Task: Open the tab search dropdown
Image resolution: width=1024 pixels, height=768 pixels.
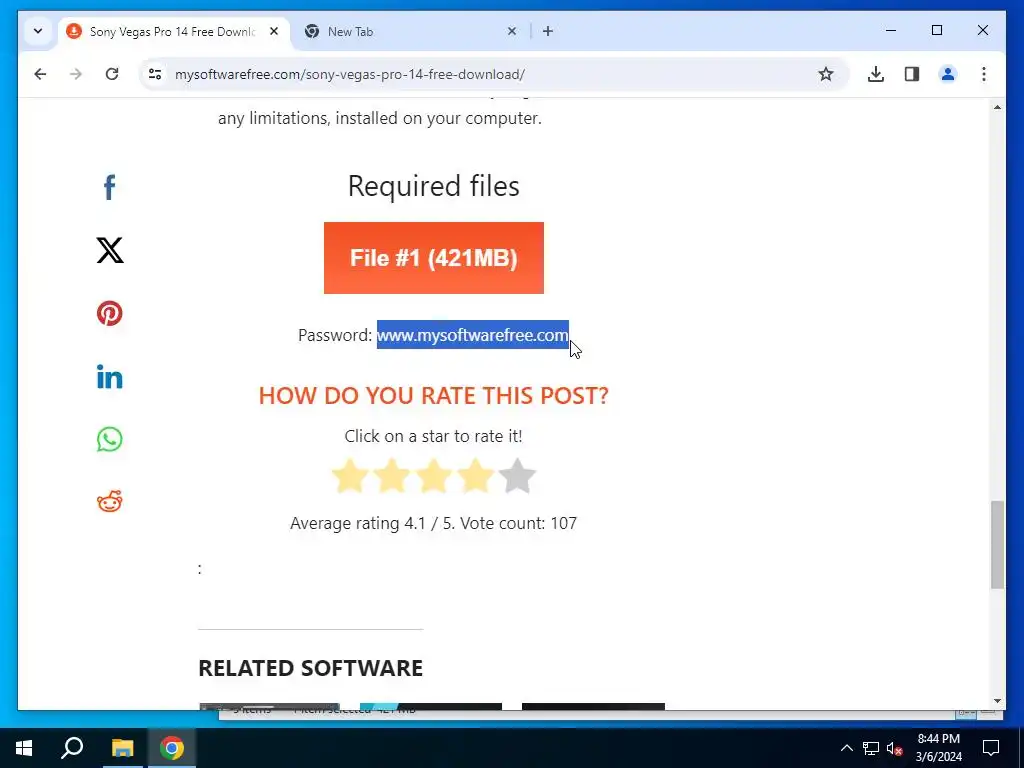Action: pyautogui.click(x=38, y=31)
